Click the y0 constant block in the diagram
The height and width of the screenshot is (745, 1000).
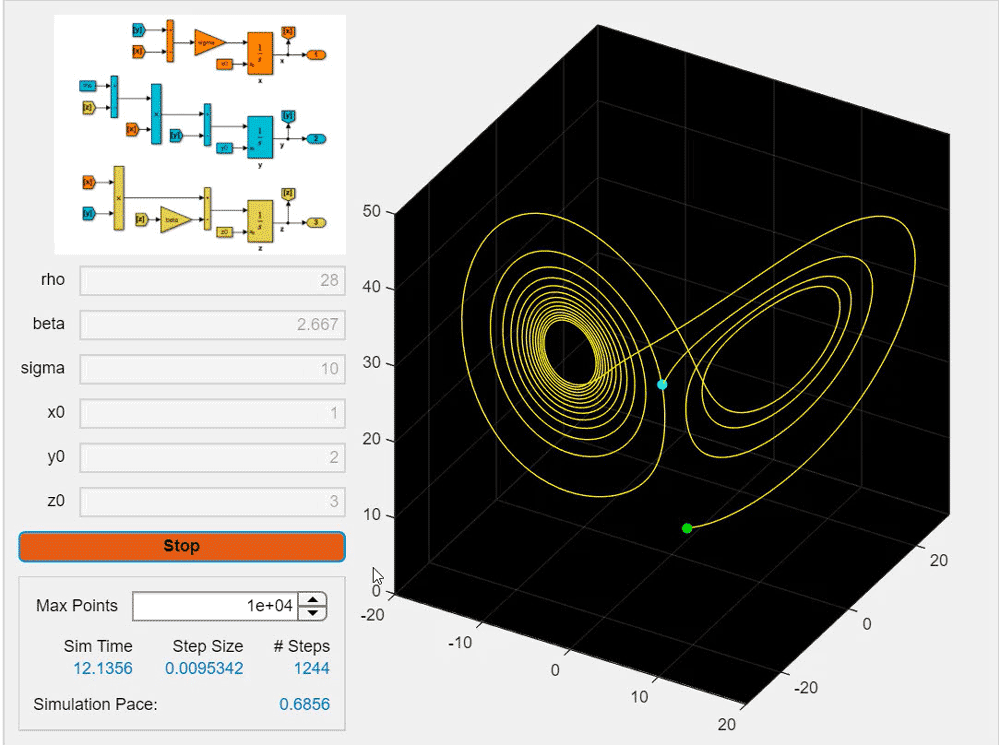[x=224, y=148]
